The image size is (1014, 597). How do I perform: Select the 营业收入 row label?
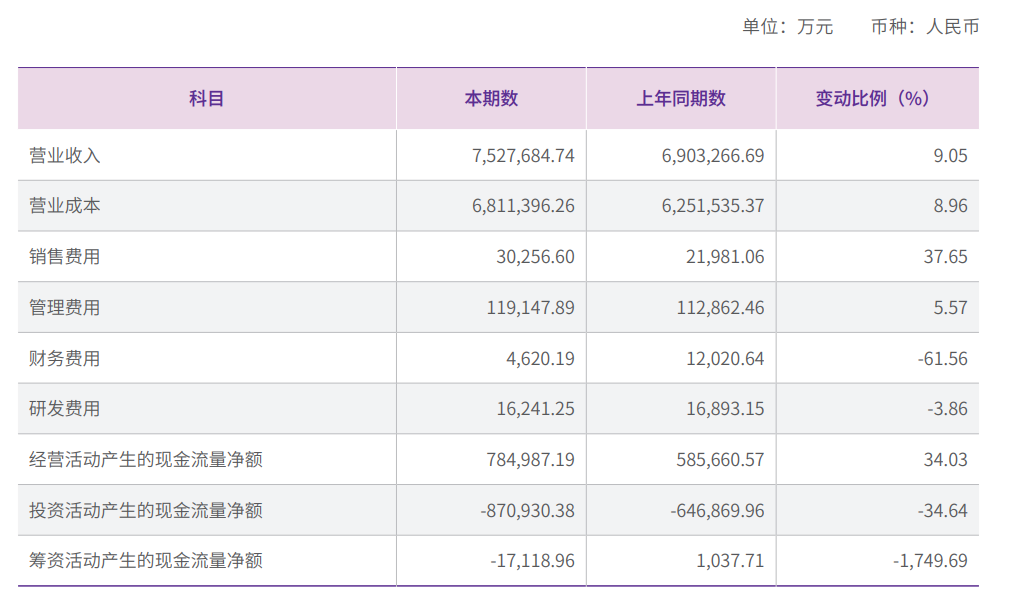coord(65,155)
